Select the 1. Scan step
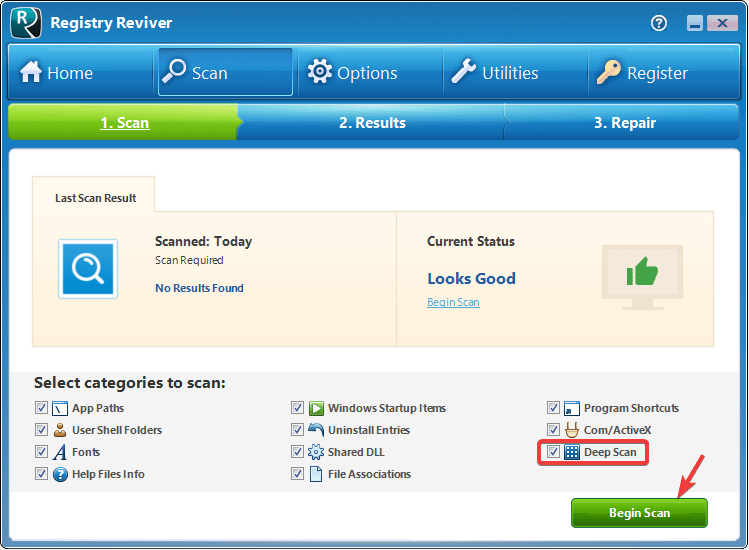The width and height of the screenshot is (749, 550). [x=125, y=123]
